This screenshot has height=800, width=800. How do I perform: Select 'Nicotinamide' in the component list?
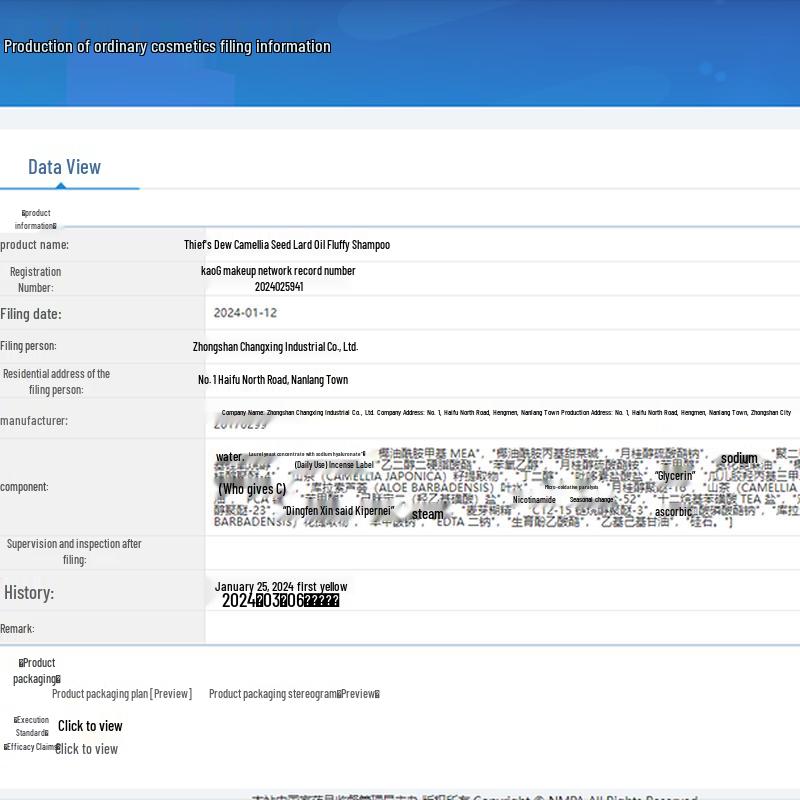(534, 500)
